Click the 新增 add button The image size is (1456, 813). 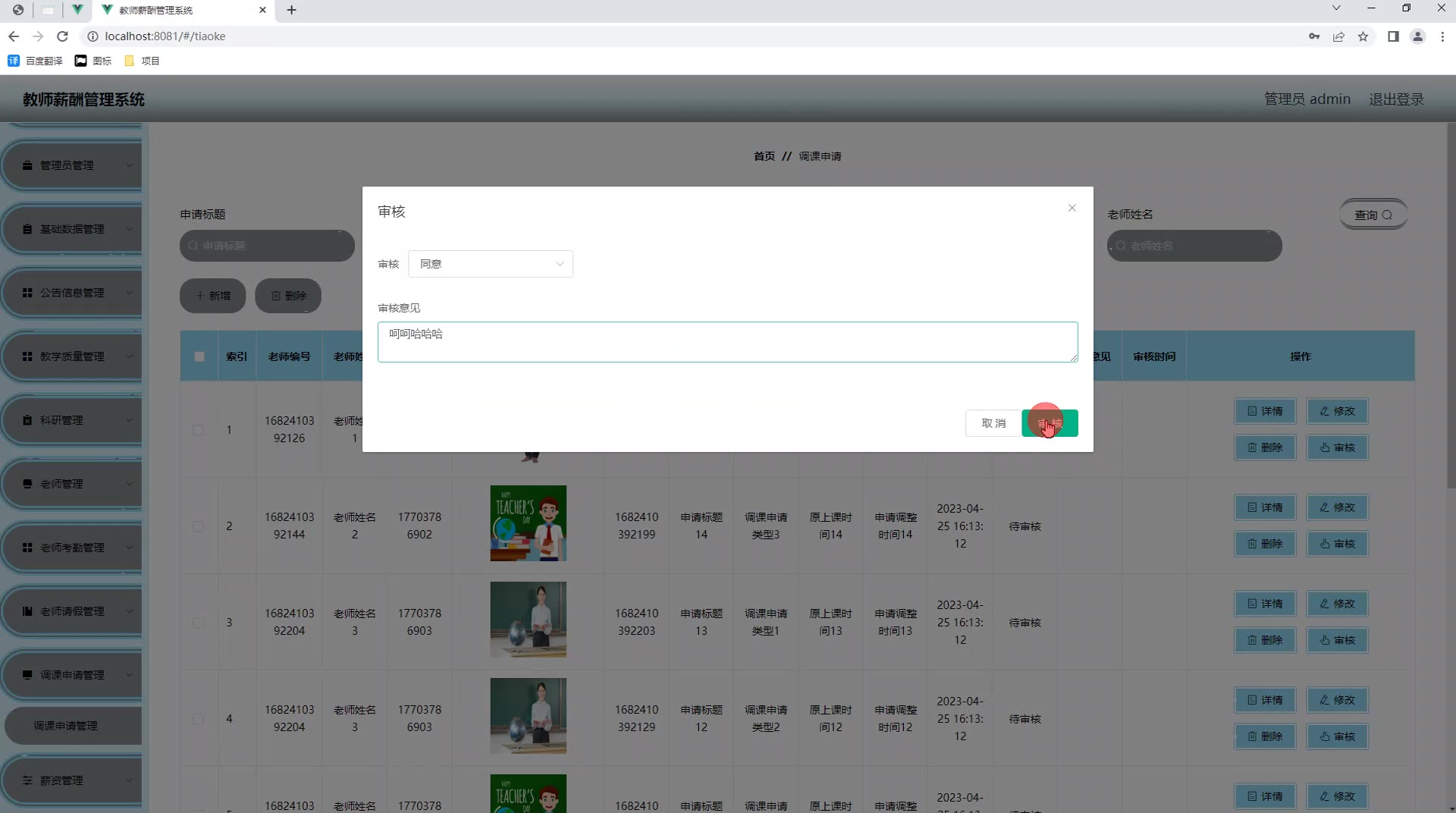pos(212,296)
